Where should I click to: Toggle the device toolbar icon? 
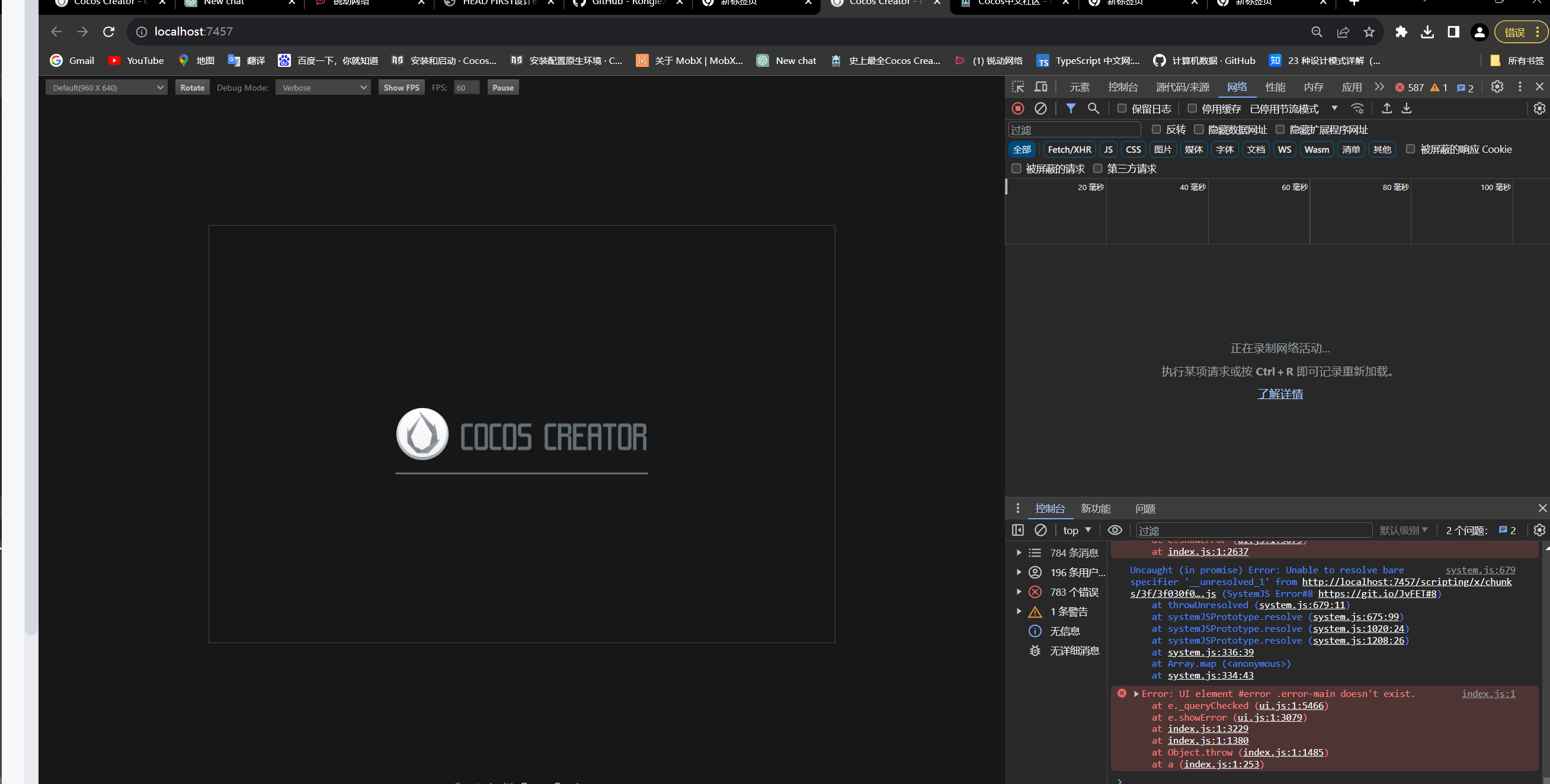[x=1041, y=87]
